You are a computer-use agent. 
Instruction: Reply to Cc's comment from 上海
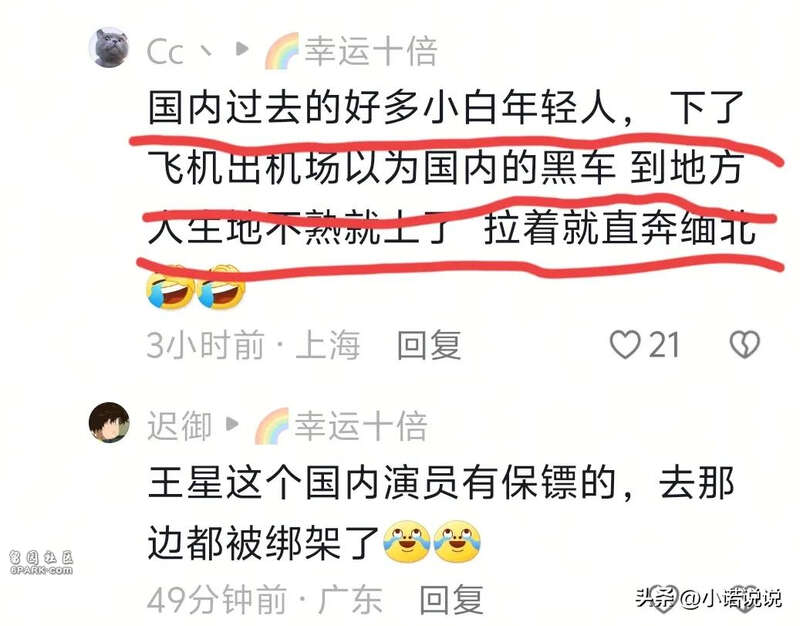[x=429, y=345]
